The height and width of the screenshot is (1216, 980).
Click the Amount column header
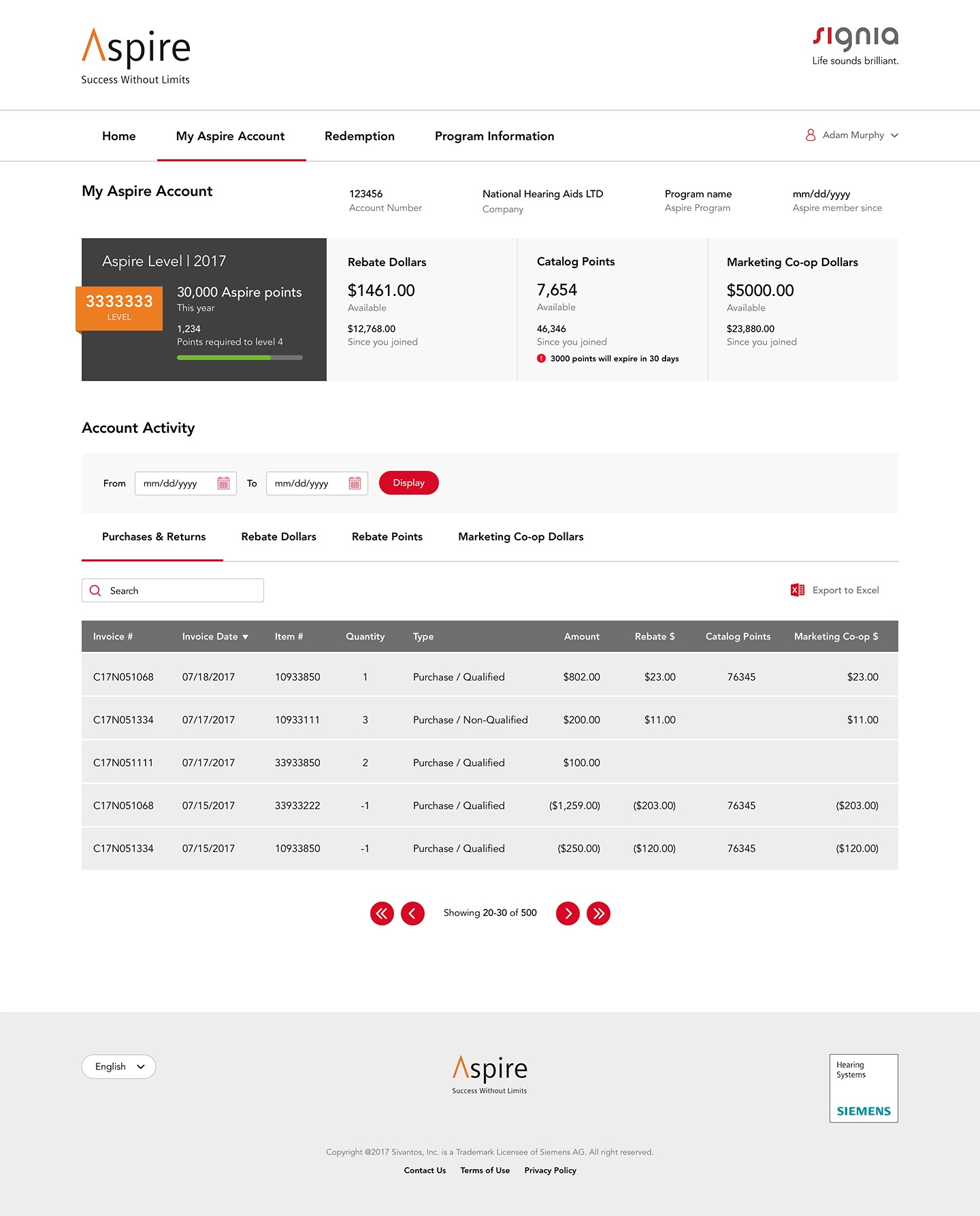582,636
